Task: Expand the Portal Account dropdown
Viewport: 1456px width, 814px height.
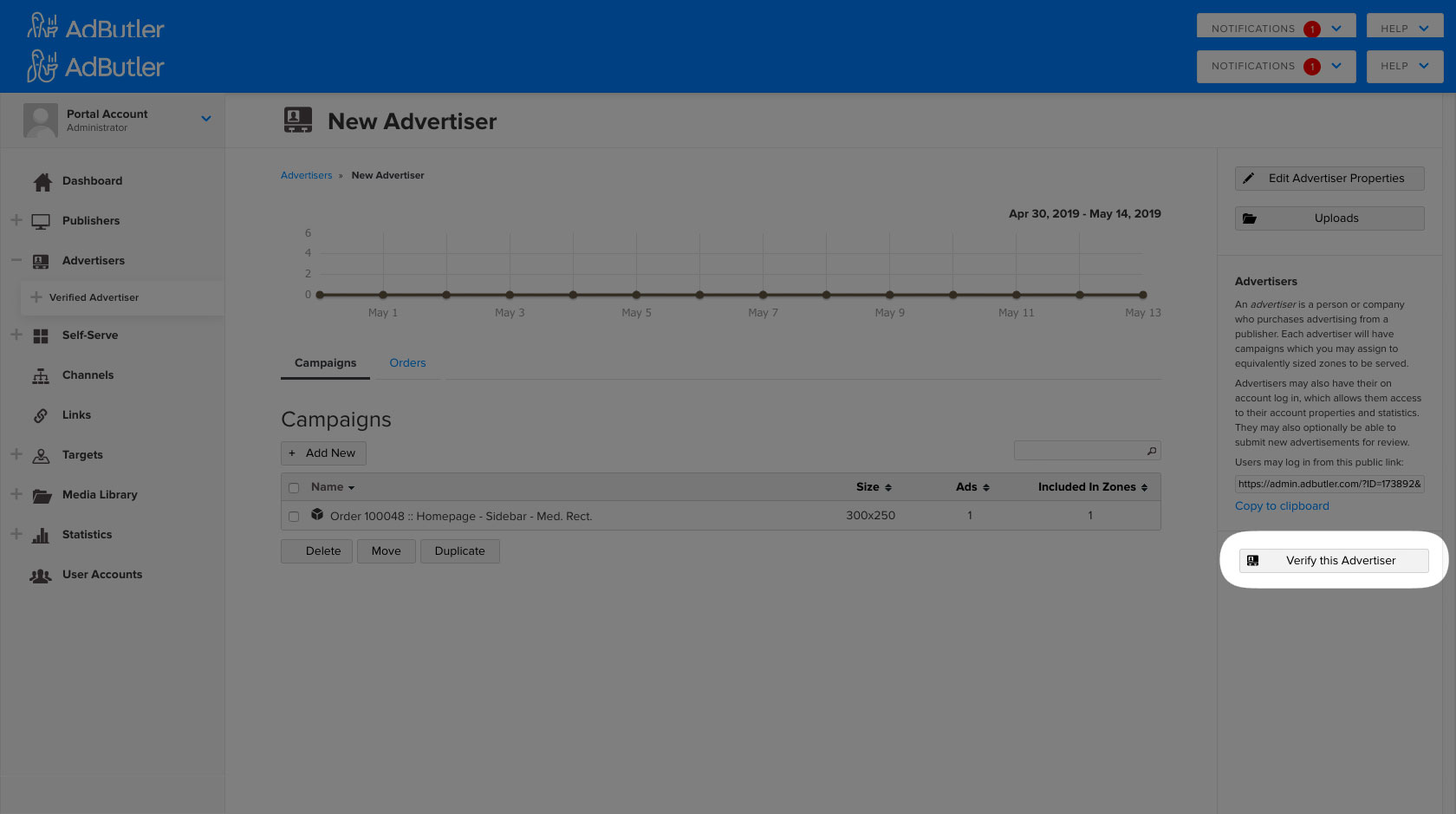Action: [205, 118]
